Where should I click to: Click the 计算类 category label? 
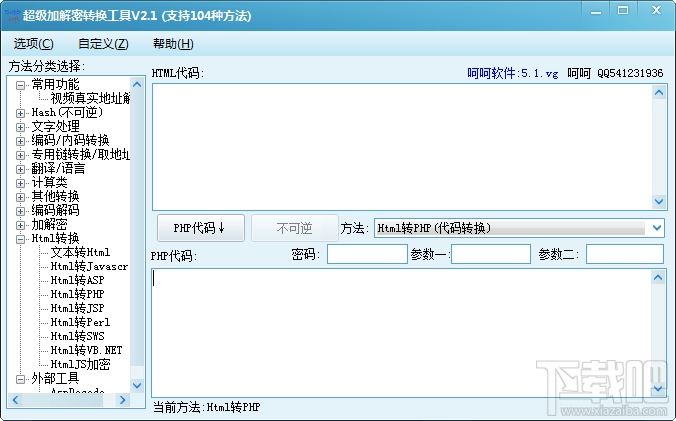(x=49, y=183)
